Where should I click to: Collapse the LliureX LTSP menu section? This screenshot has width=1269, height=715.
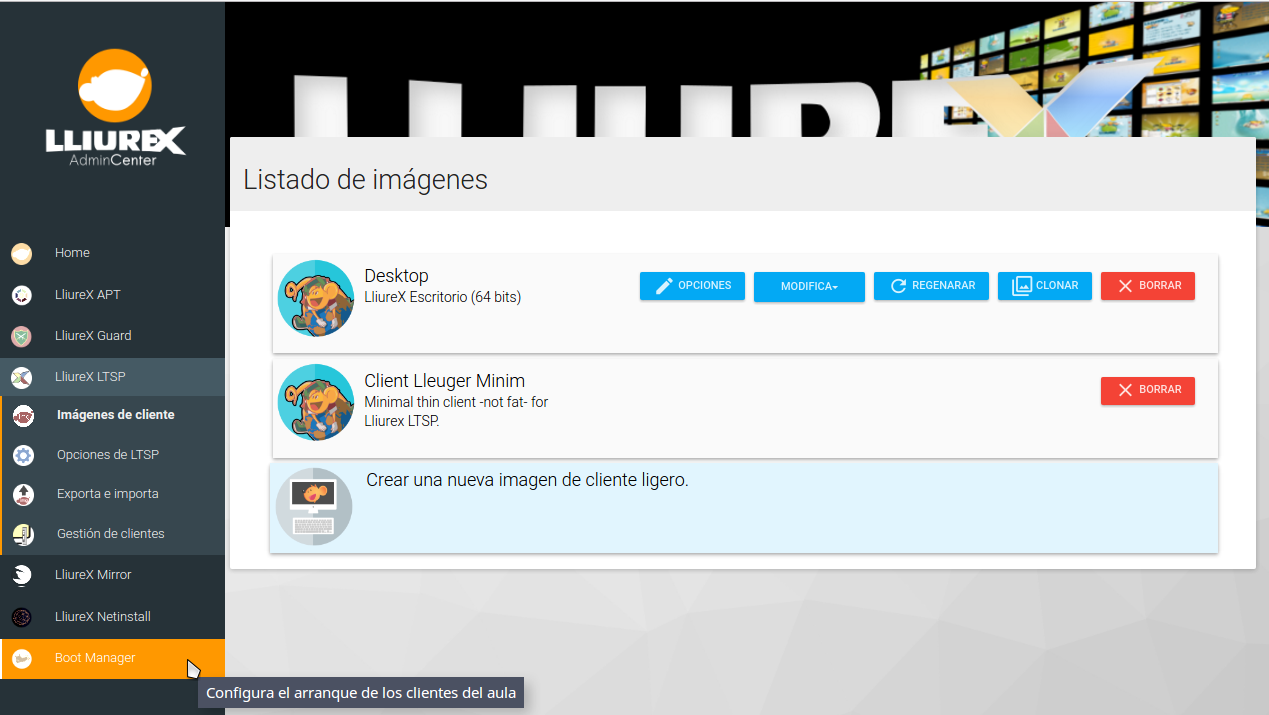pos(112,377)
